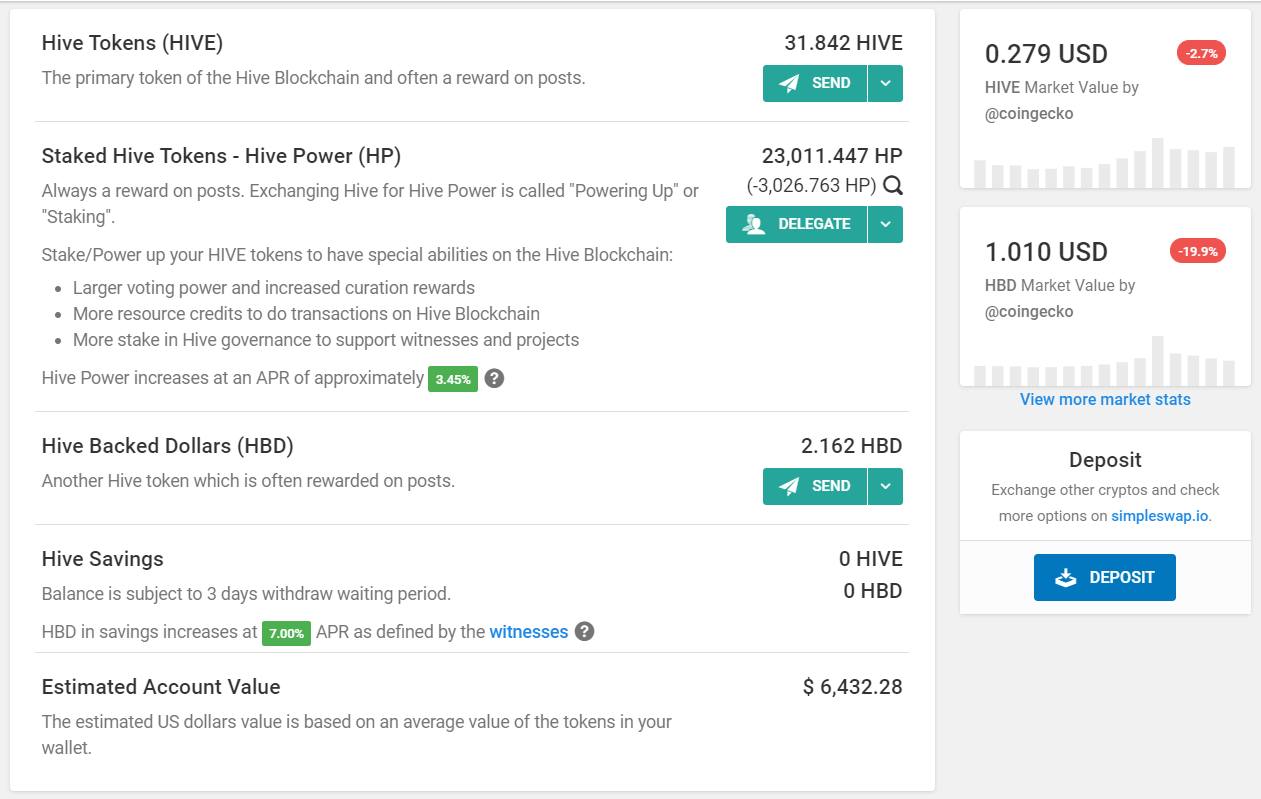The height and width of the screenshot is (799, 1261).
Task: Click the DELEGATE button for Hive Power
Action: (x=796, y=225)
